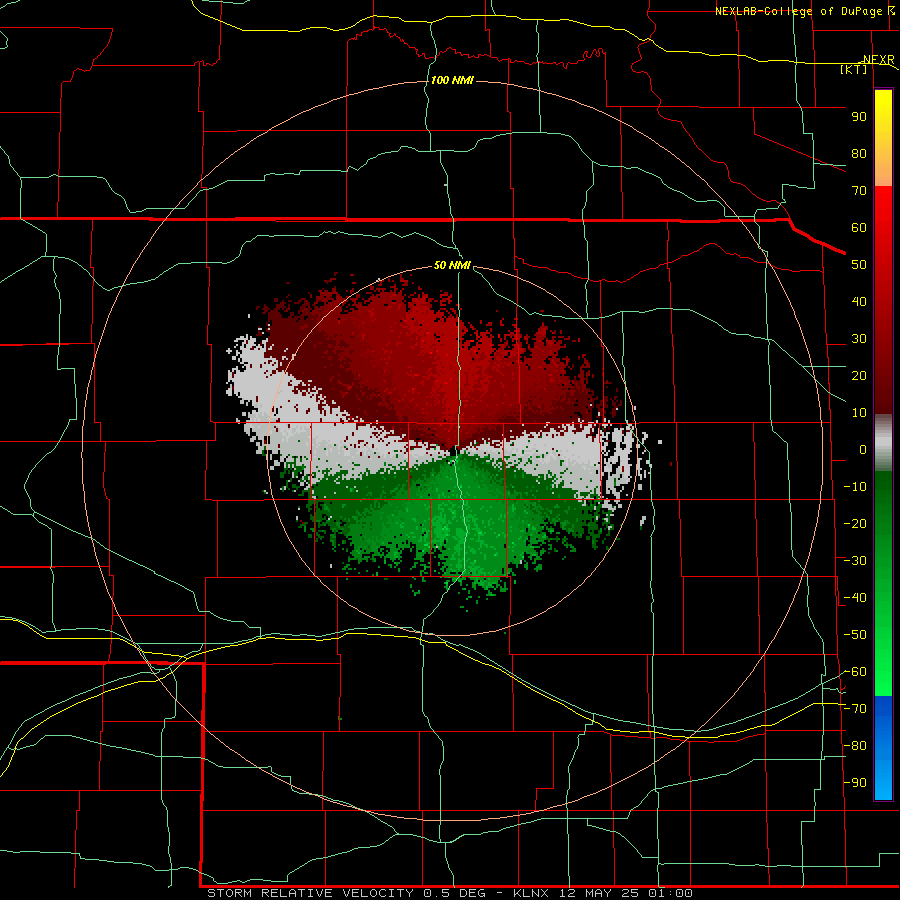Click the positive 10 value on the velocity scale
This screenshot has width=900, height=900.
859,413
